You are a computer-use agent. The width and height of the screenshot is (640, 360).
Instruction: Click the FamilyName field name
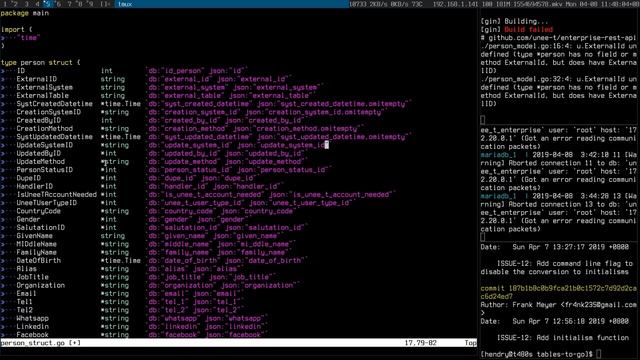tap(36, 252)
